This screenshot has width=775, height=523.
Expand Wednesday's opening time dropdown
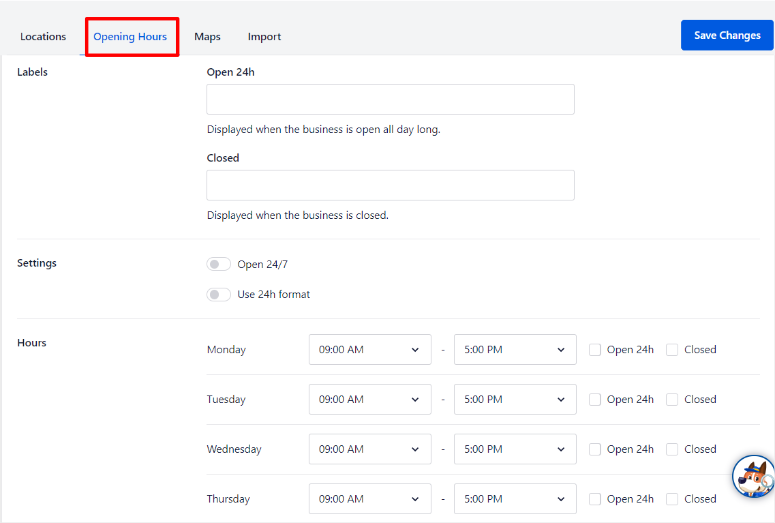(370, 449)
